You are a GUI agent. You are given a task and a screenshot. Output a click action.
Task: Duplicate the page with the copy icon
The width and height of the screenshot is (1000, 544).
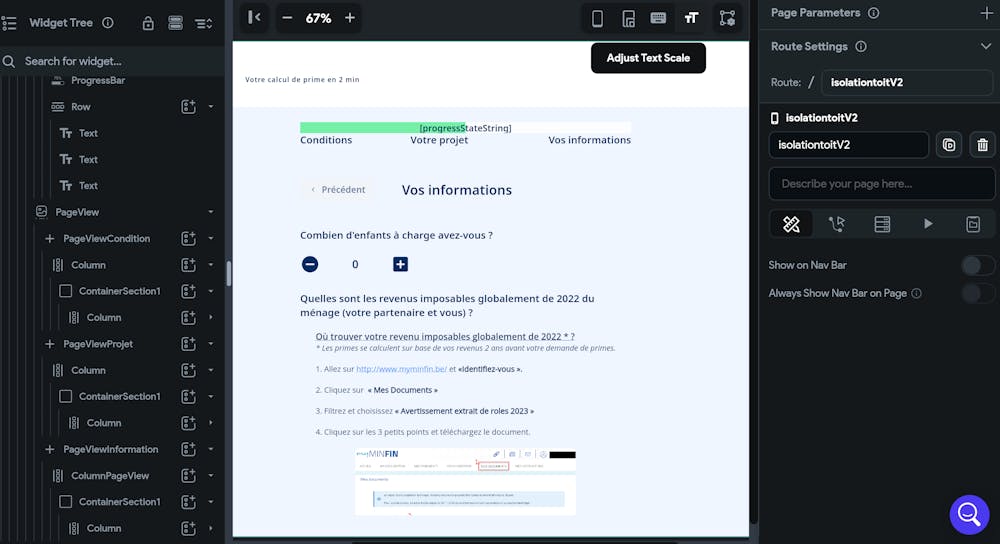(949, 145)
